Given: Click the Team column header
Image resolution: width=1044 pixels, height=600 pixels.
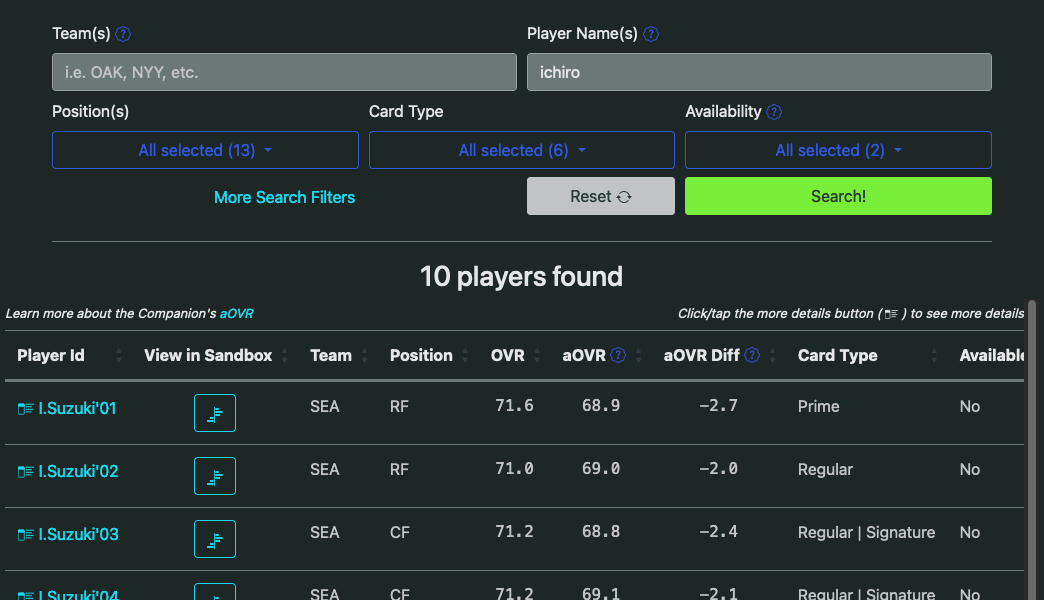Looking at the screenshot, I should (x=331, y=356).
